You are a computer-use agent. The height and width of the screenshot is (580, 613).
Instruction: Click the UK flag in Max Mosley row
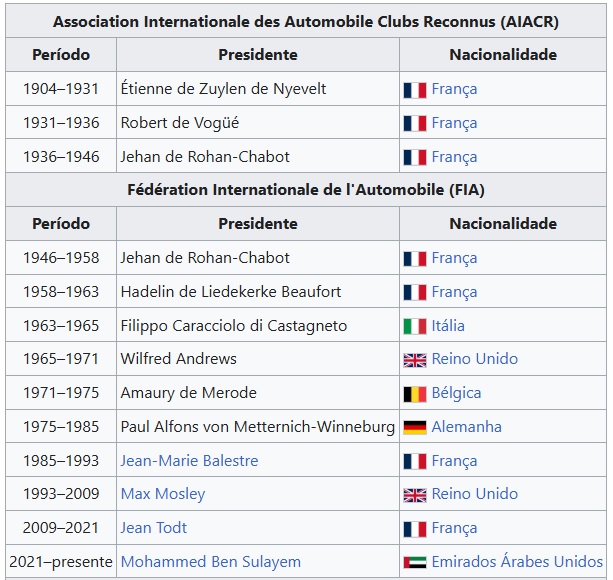point(414,495)
